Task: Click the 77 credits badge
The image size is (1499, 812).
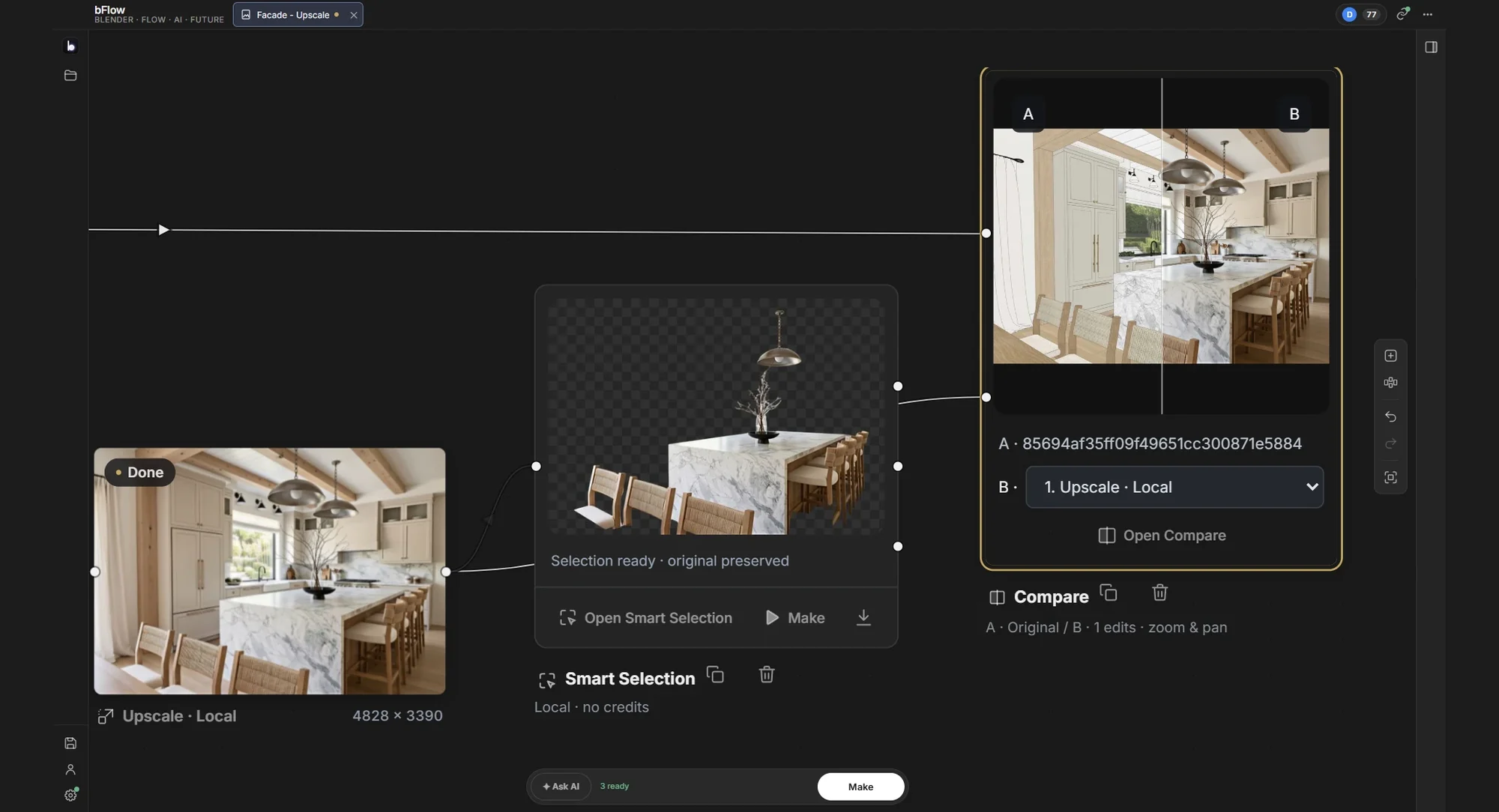Action: tap(1372, 14)
